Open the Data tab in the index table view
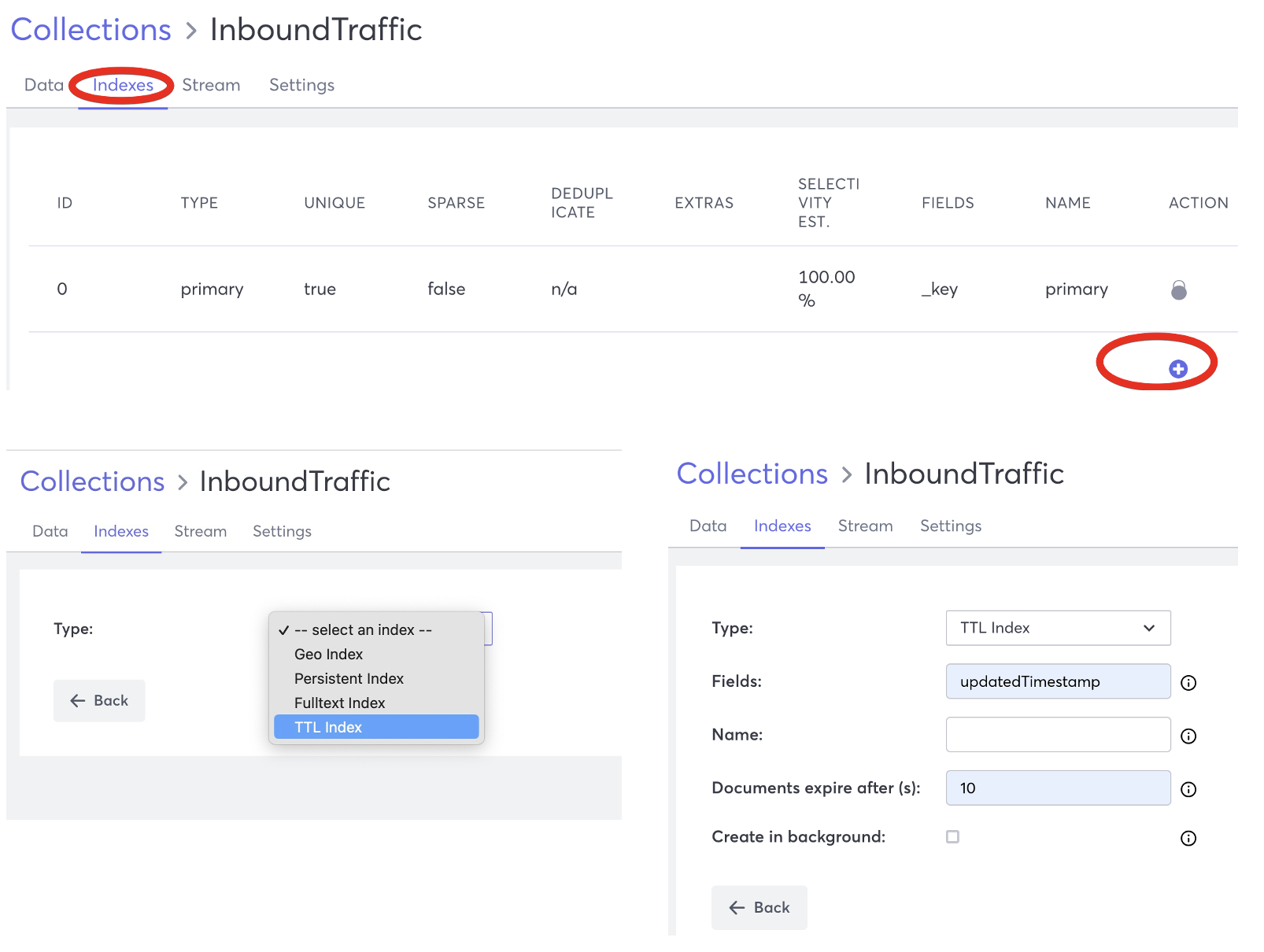Screen dimensions: 1264x952 [x=44, y=85]
